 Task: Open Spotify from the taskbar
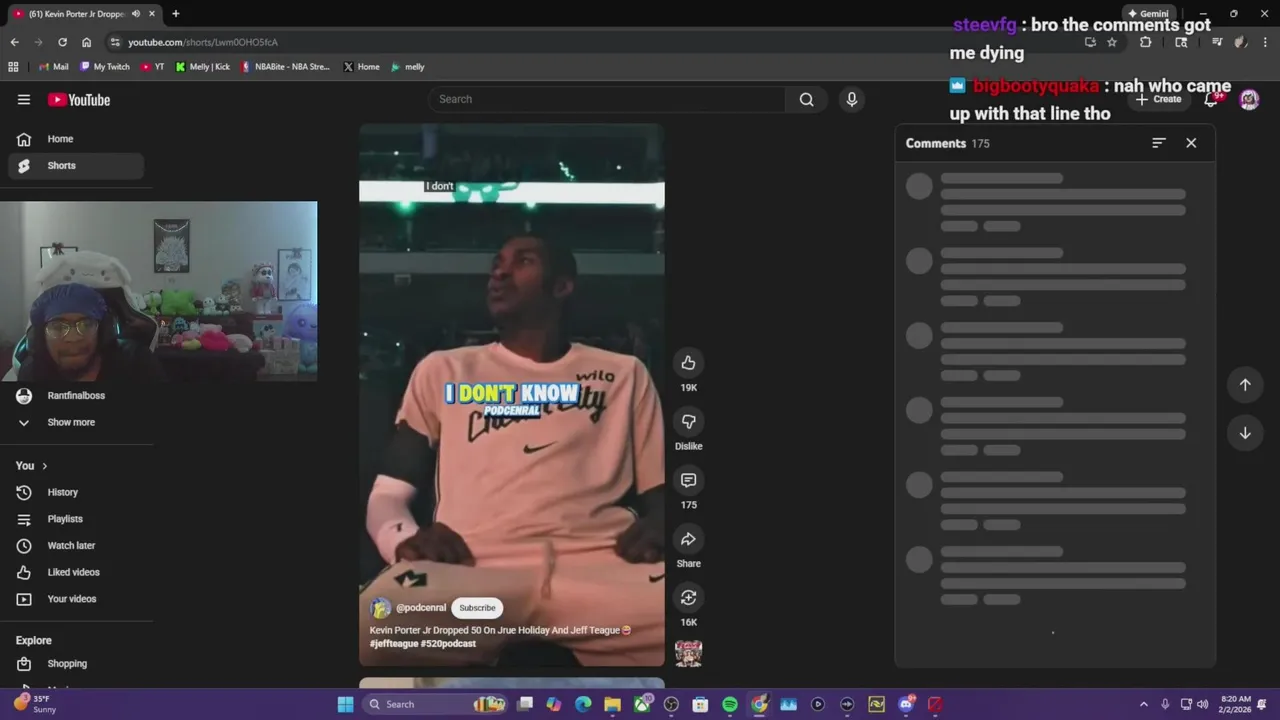tap(730, 704)
